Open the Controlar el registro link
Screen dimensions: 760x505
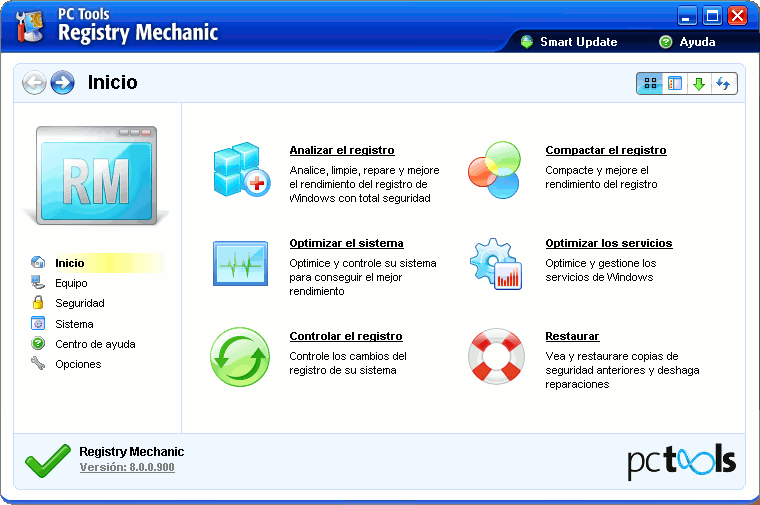pos(346,336)
